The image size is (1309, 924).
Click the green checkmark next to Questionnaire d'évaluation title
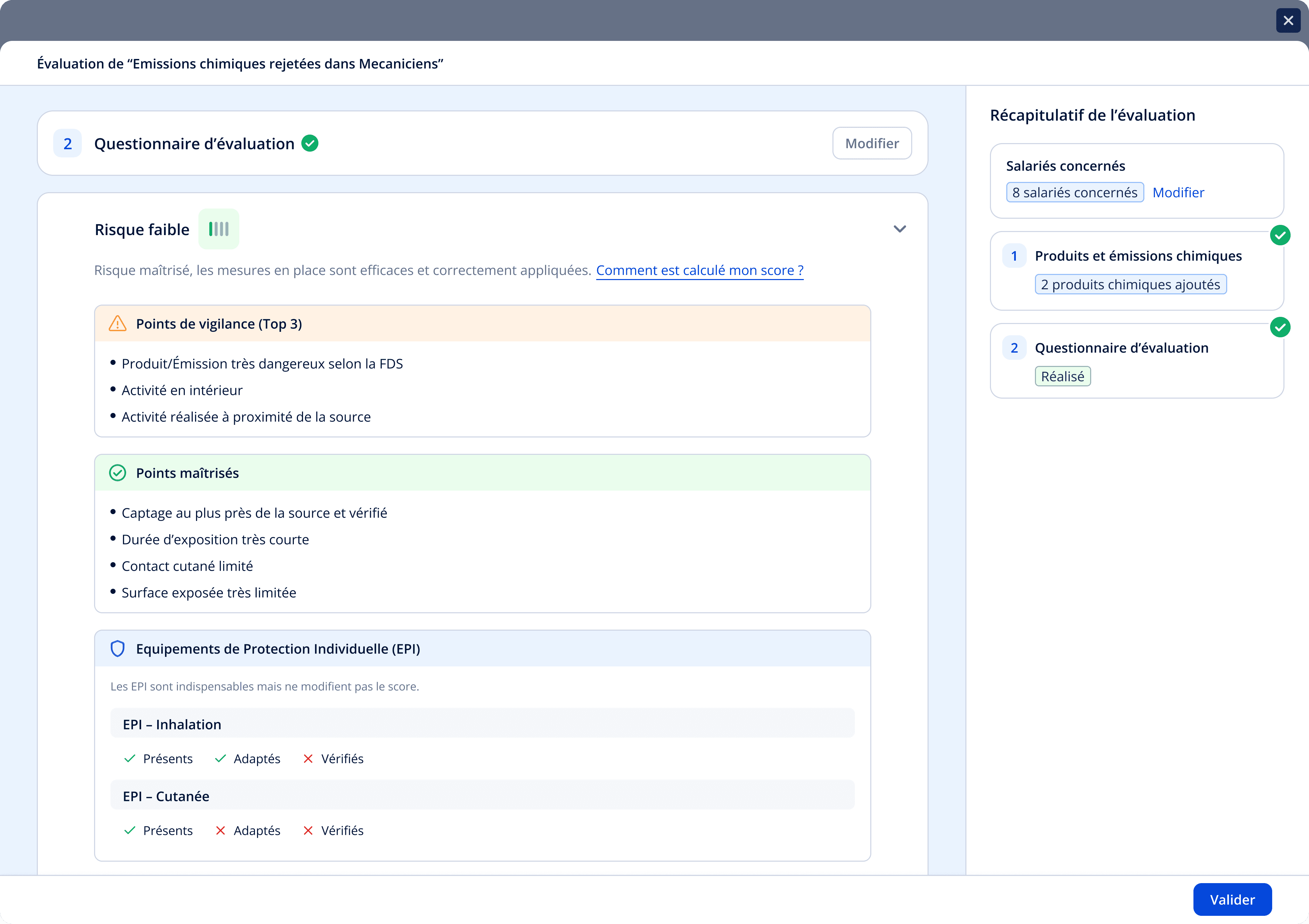coord(310,143)
